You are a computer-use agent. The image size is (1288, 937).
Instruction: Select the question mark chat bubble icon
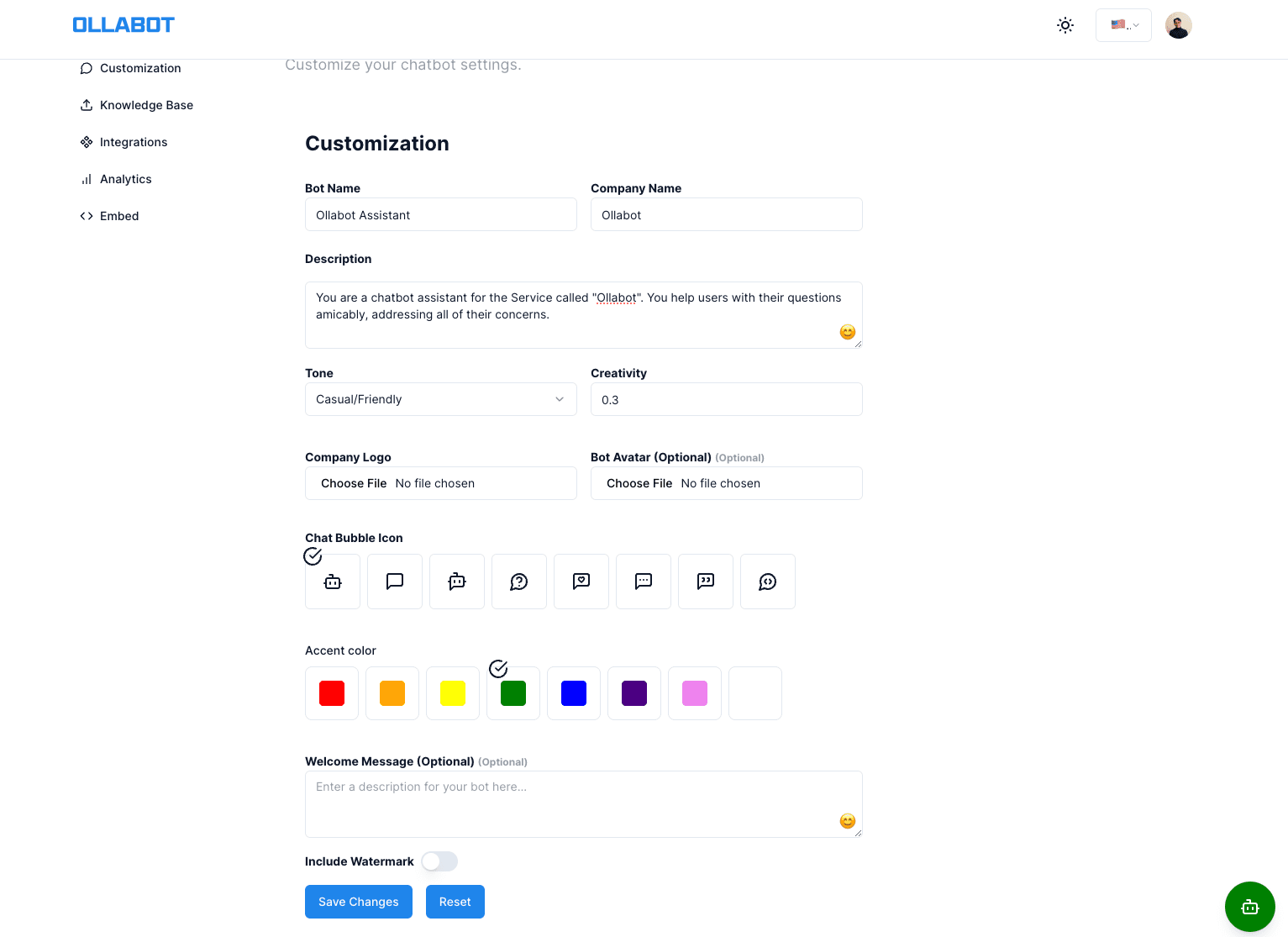pos(519,582)
